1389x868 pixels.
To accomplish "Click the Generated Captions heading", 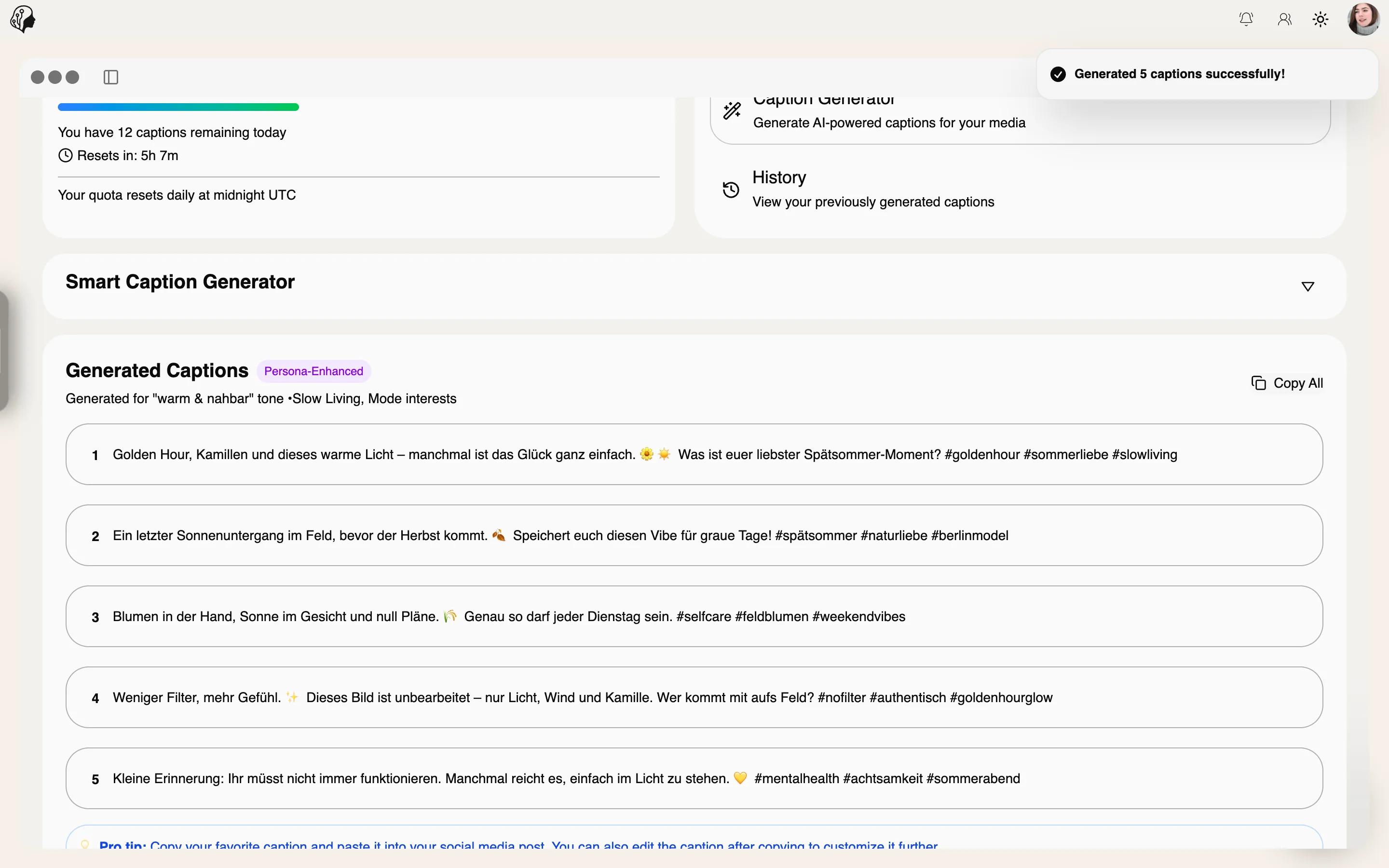I will [157, 370].
